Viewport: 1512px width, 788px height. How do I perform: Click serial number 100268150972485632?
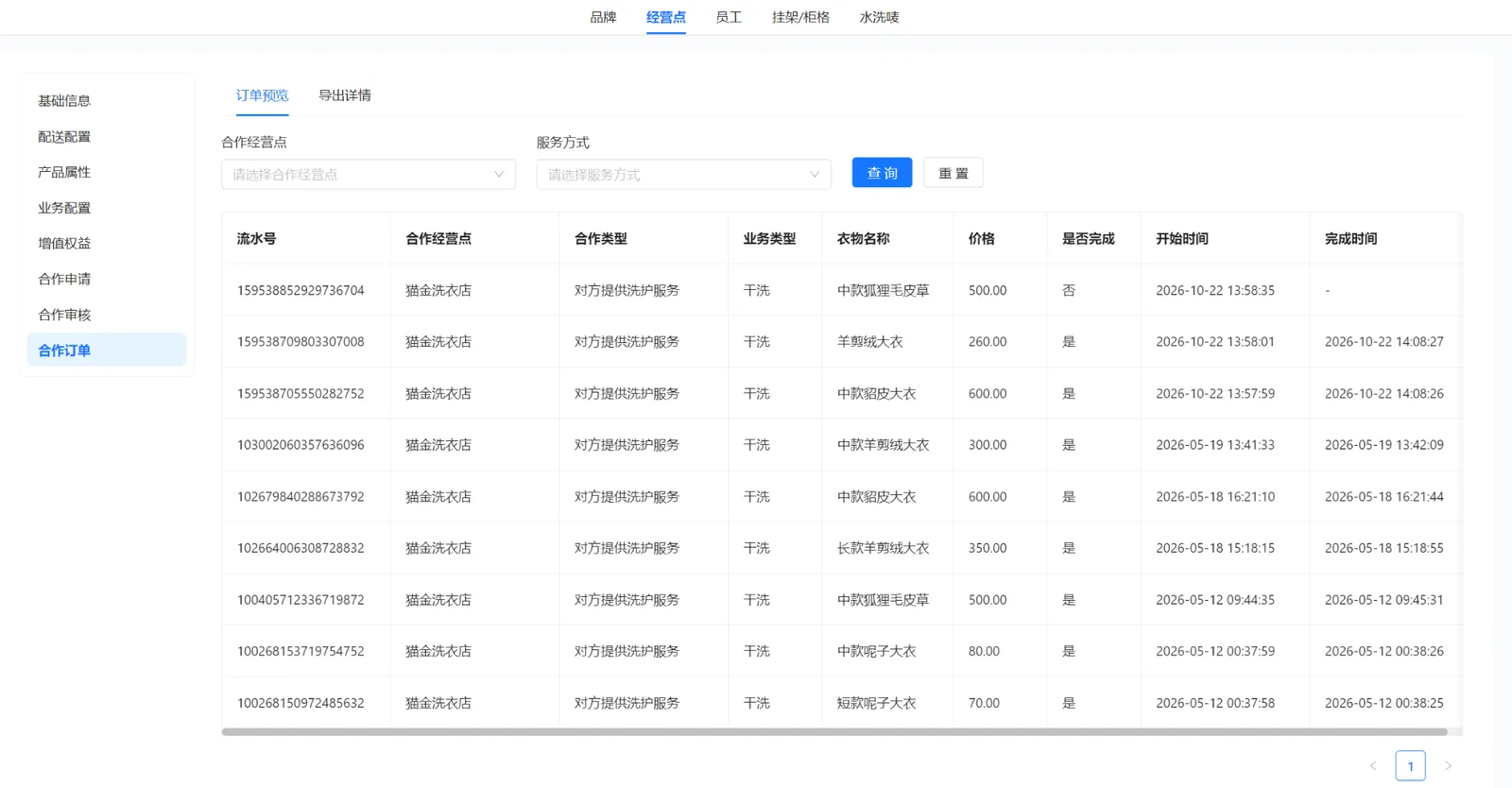click(301, 703)
